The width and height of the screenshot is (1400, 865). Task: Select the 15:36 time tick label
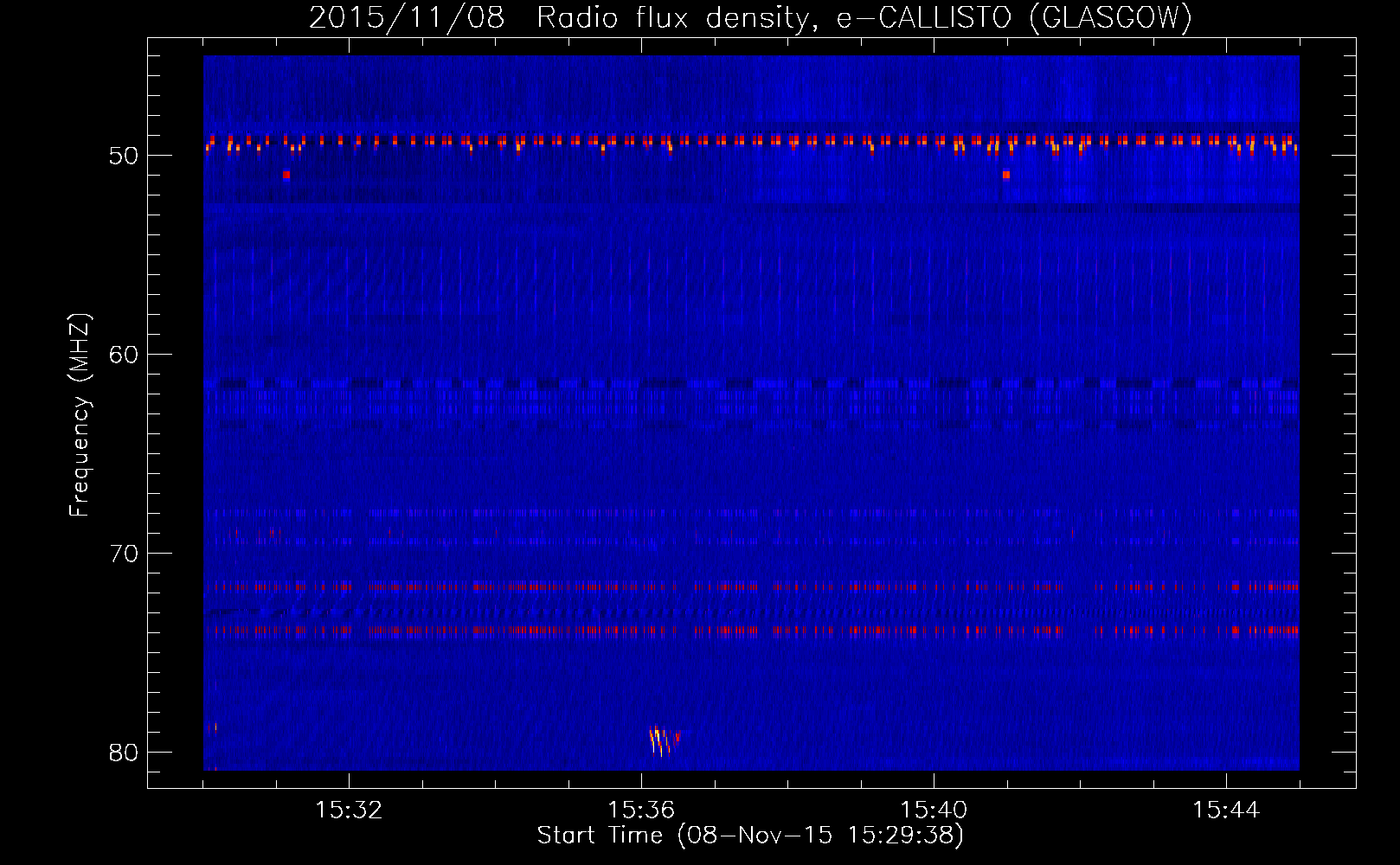click(x=641, y=811)
